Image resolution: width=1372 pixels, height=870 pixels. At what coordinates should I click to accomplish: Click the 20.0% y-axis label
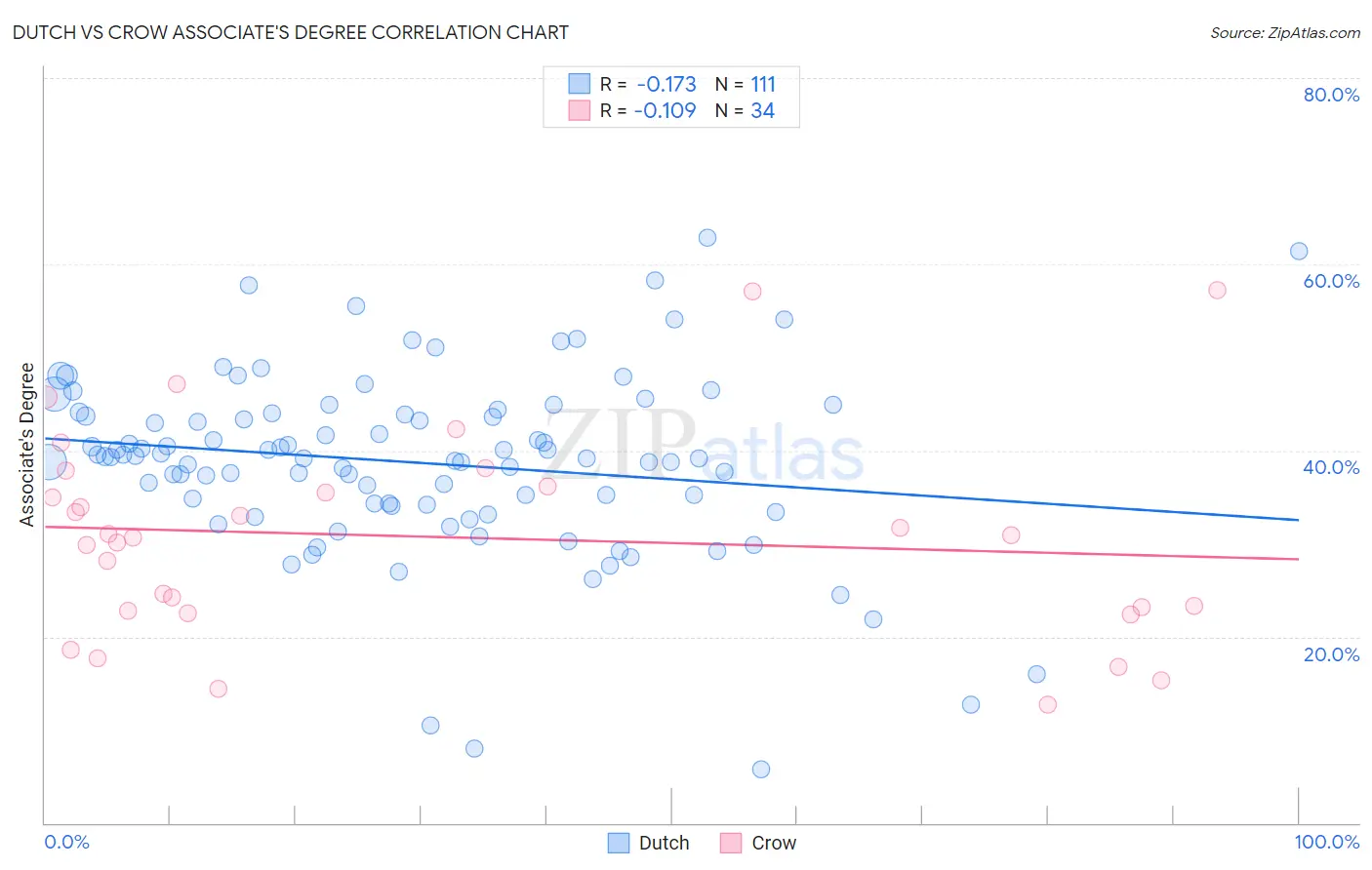click(x=1331, y=654)
